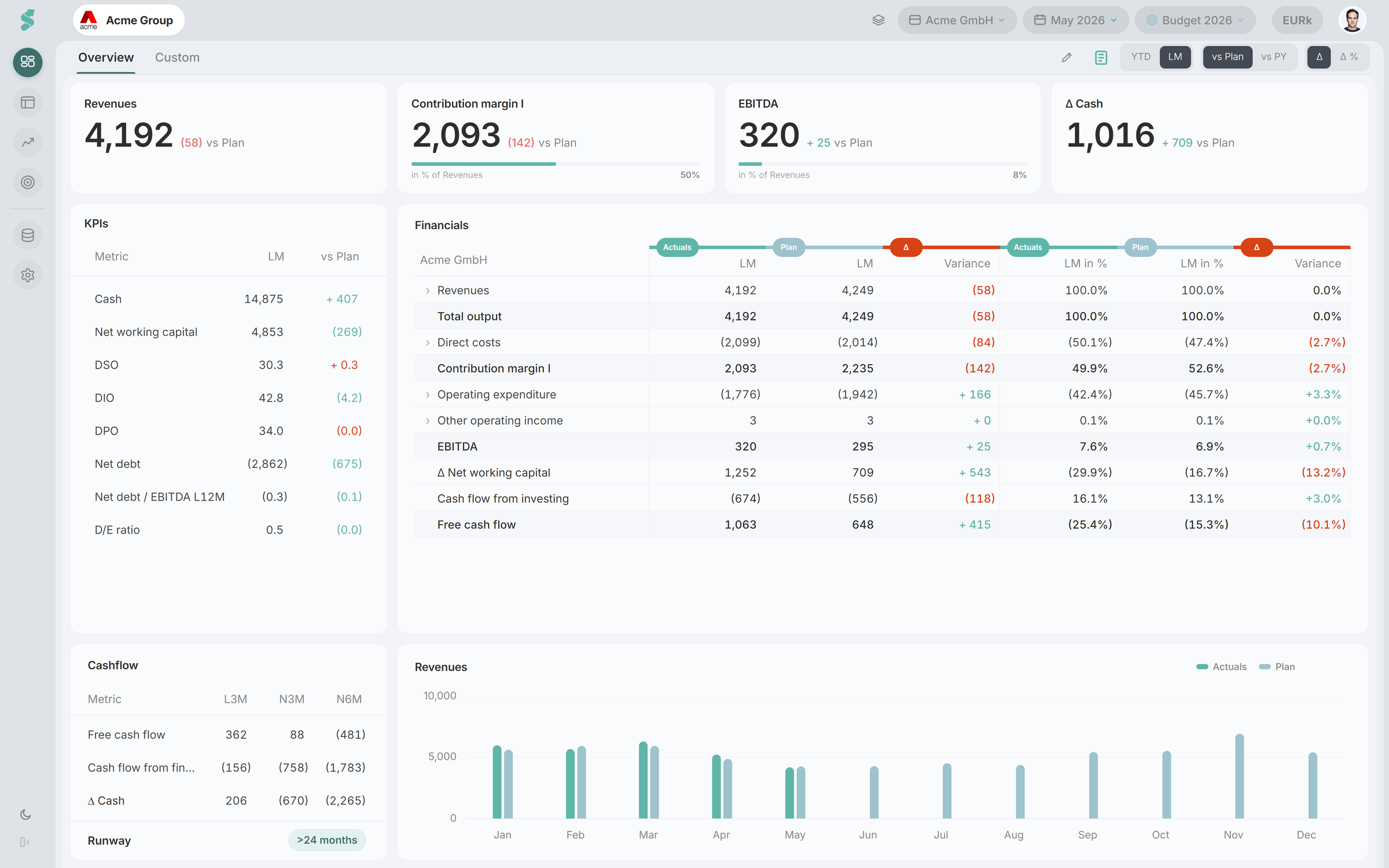The width and height of the screenshot is (1389, 868).
Task: Toggle Actuals series in chart legend
Action: pyautogui.click(x=1221, y=667)
